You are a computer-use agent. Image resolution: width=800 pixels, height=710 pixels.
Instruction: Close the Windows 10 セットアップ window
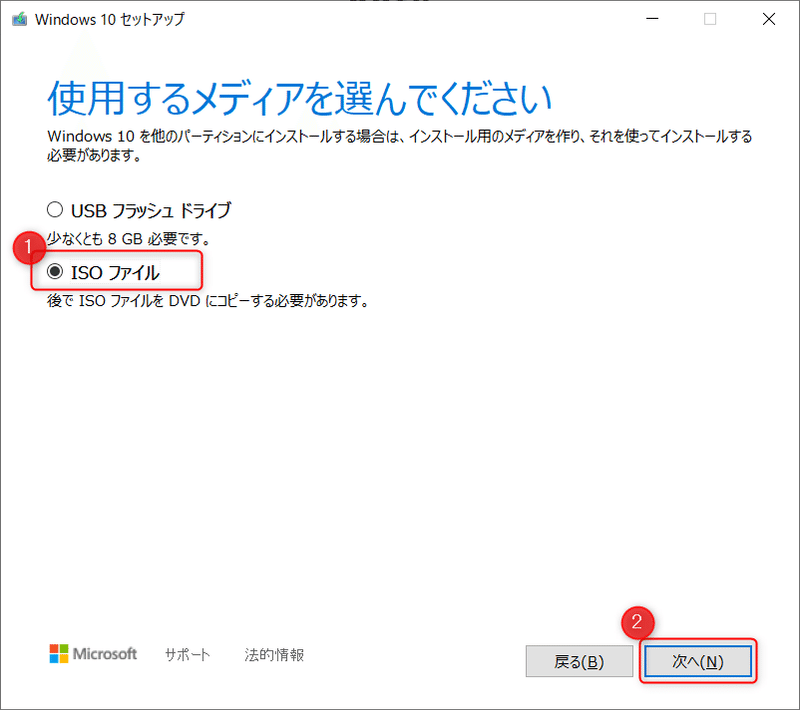[x=769, y=19]
